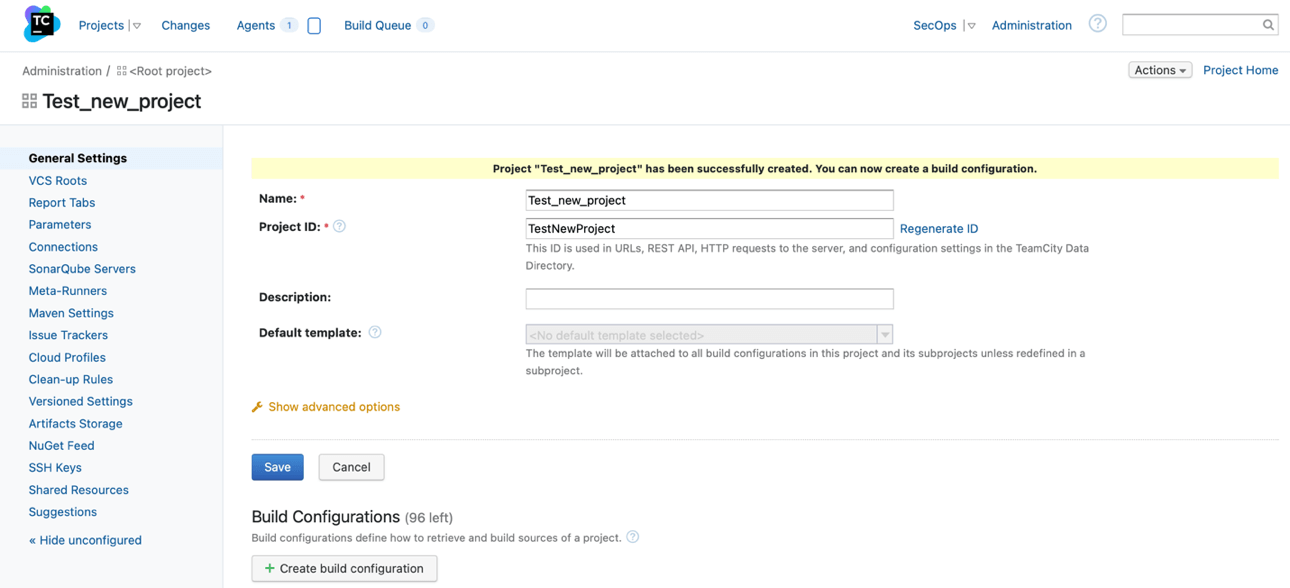The width and height of the screenshot is (1290, 588).
Task: Click Hide unconfigured link
Action: pos(85,540)
